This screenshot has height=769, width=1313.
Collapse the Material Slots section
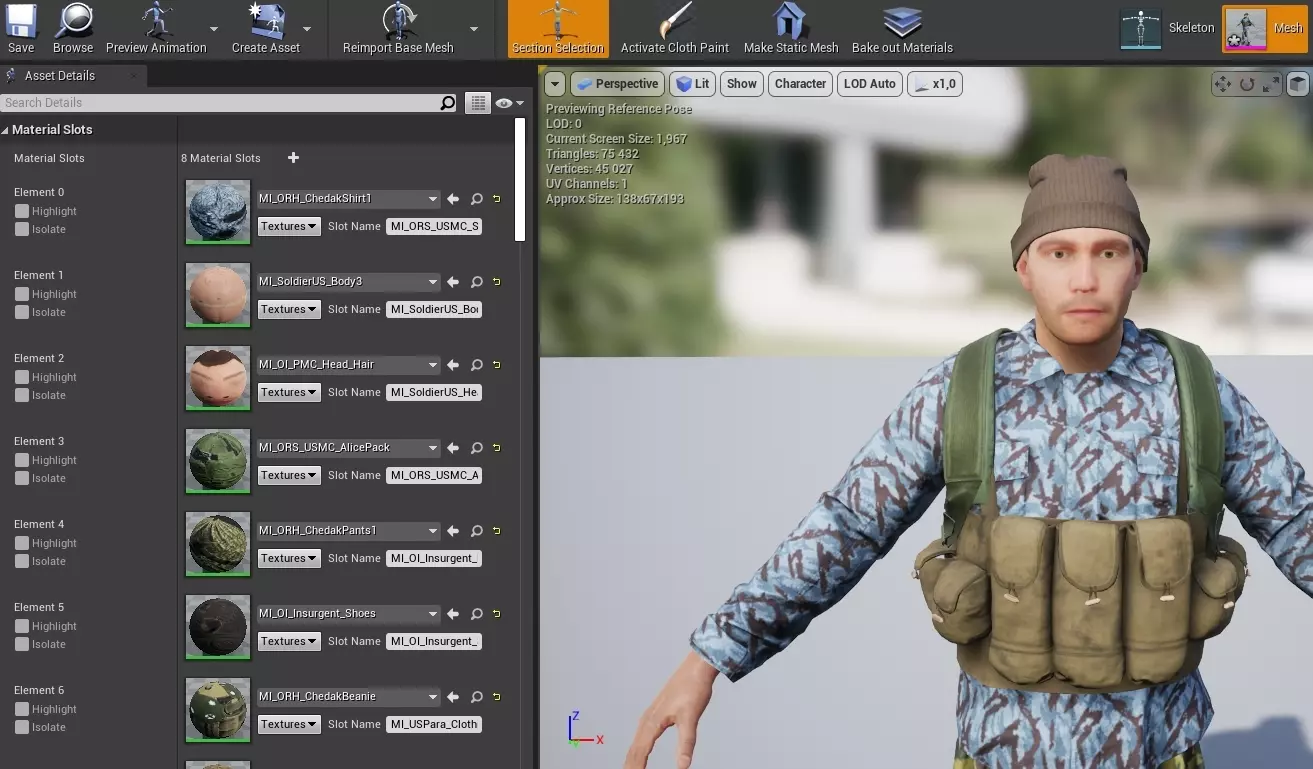6,130
